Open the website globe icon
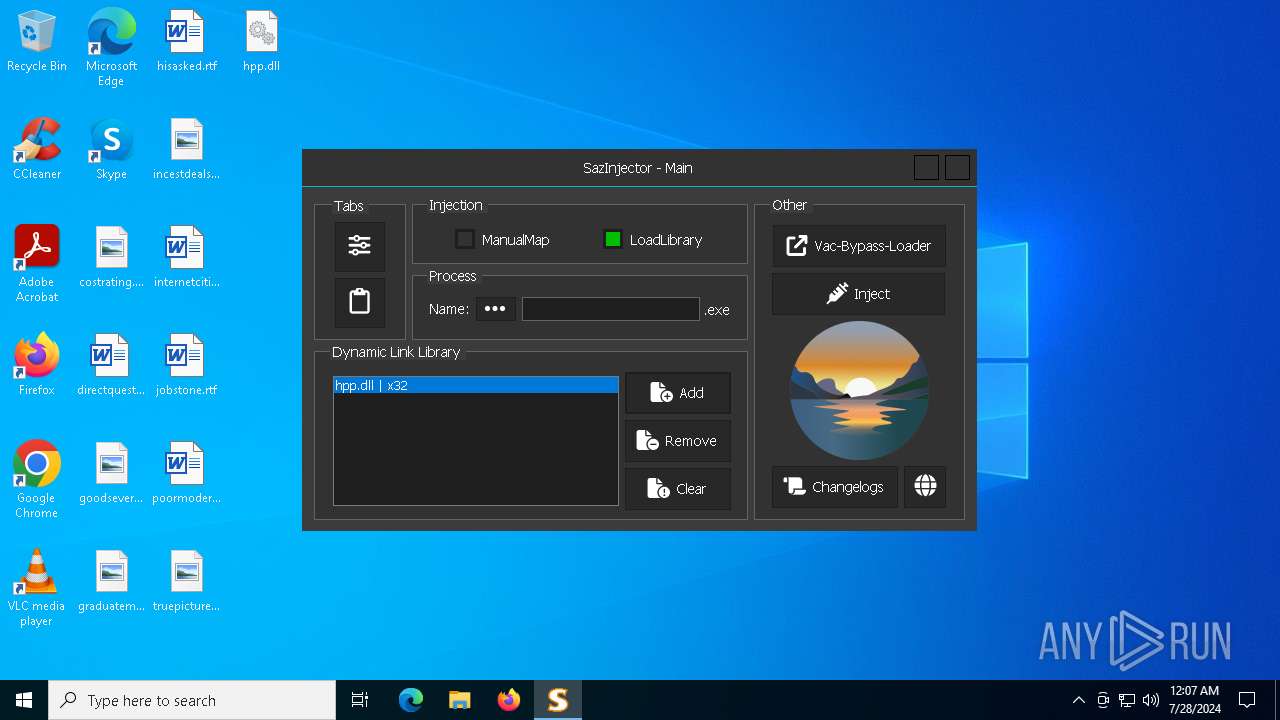 [925, 487]
